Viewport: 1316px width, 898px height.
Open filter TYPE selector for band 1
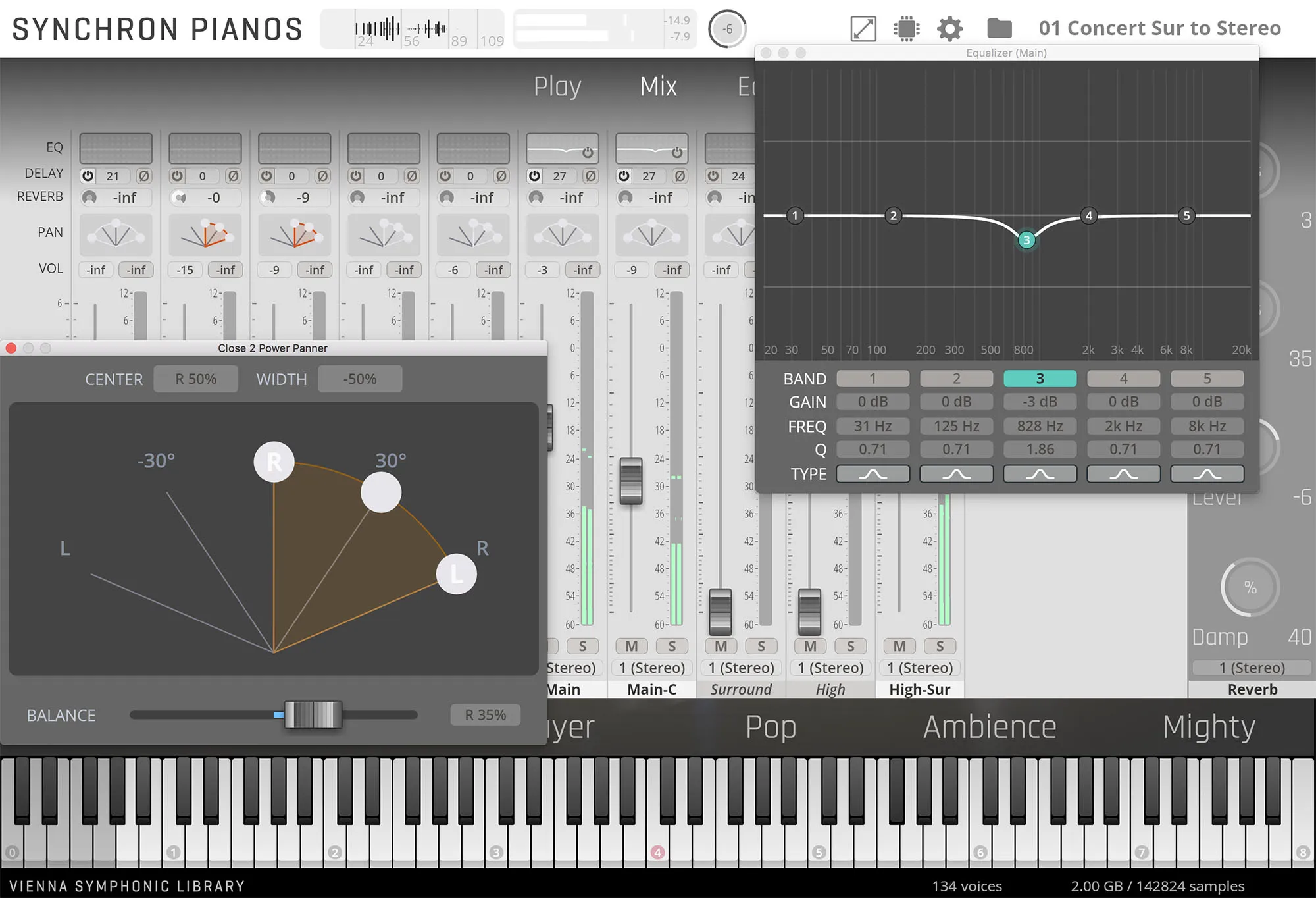[x=873, y=474]
